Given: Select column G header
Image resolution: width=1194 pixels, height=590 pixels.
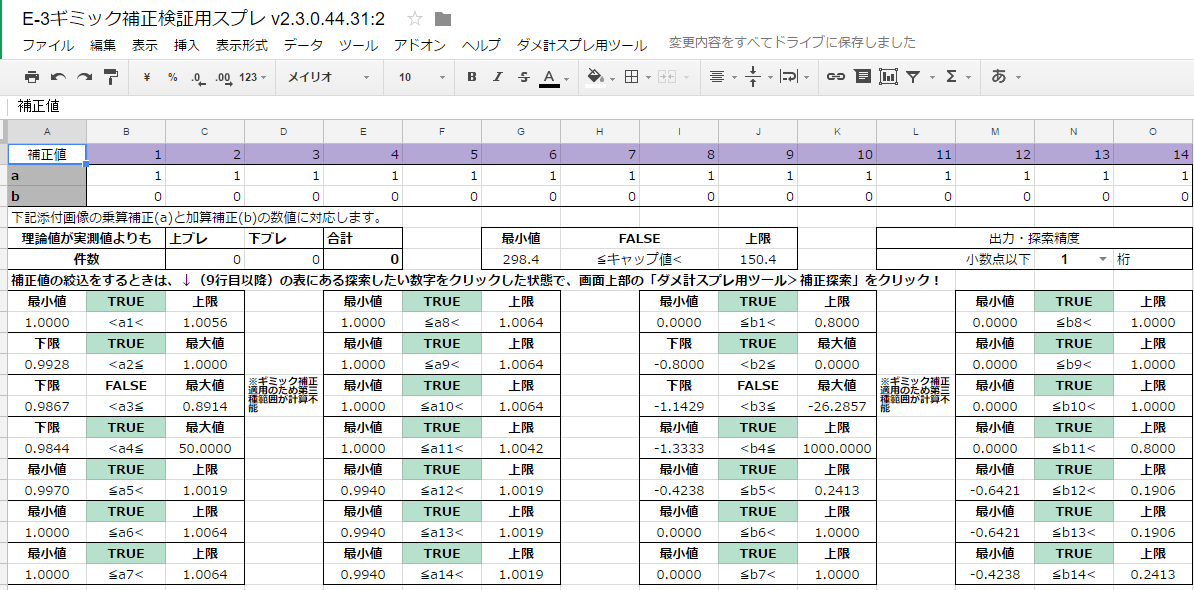Looking at the screenshot, I should click(520, 132).
